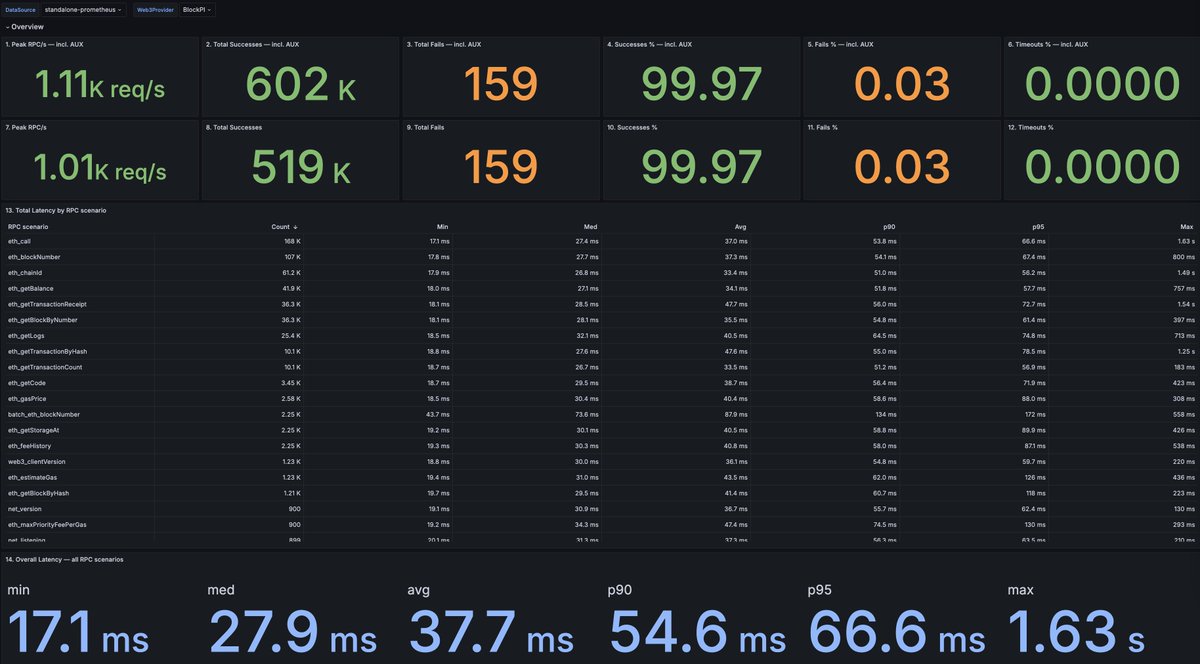Image resolution: width=1200 pixels, height=664 pixels.
Task: Select the eth_gasPrice row name
Action: (x=25, y=399)
